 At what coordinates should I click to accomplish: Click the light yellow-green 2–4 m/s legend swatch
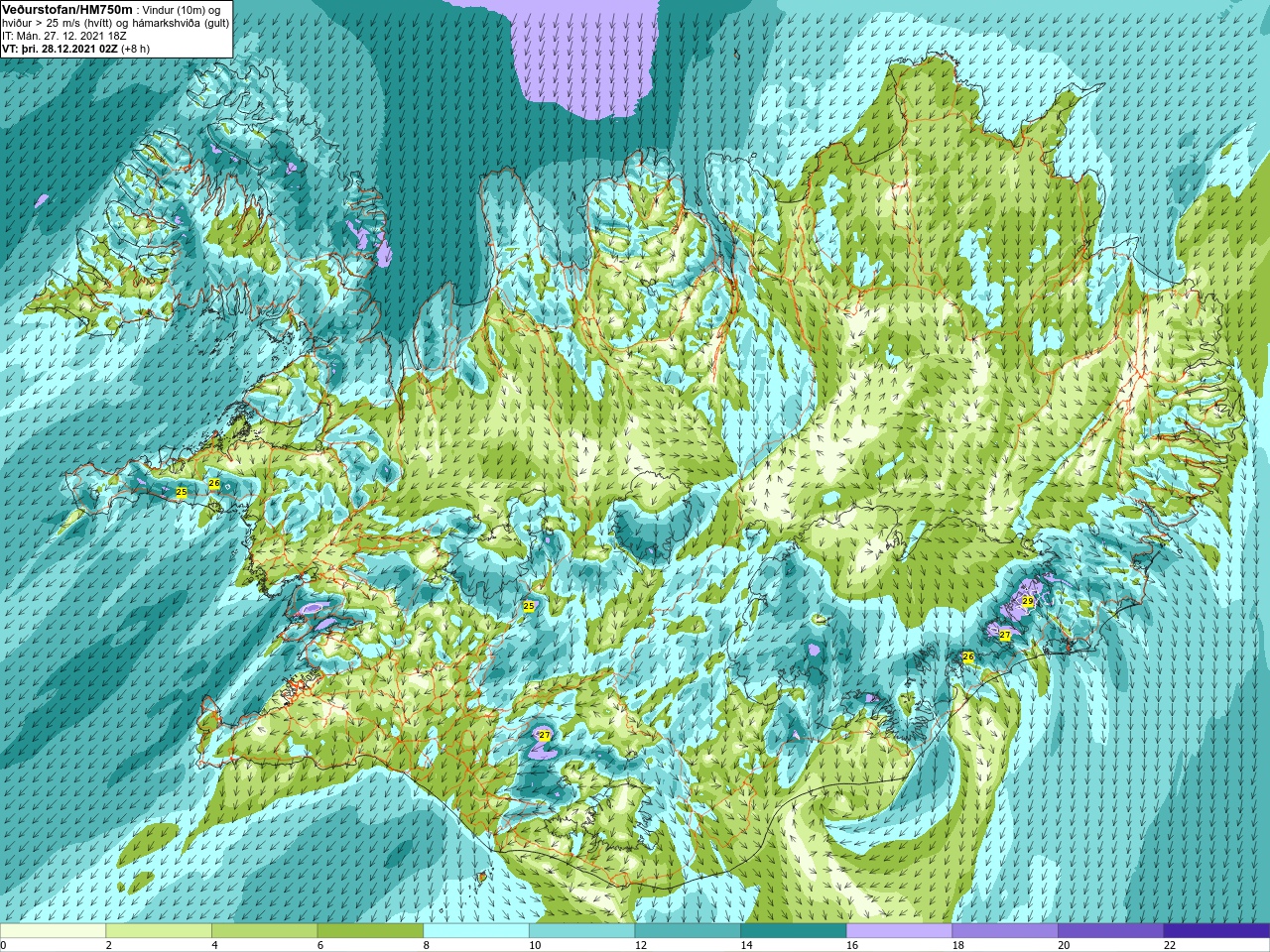pyautogui.click(x=159, y=931)
